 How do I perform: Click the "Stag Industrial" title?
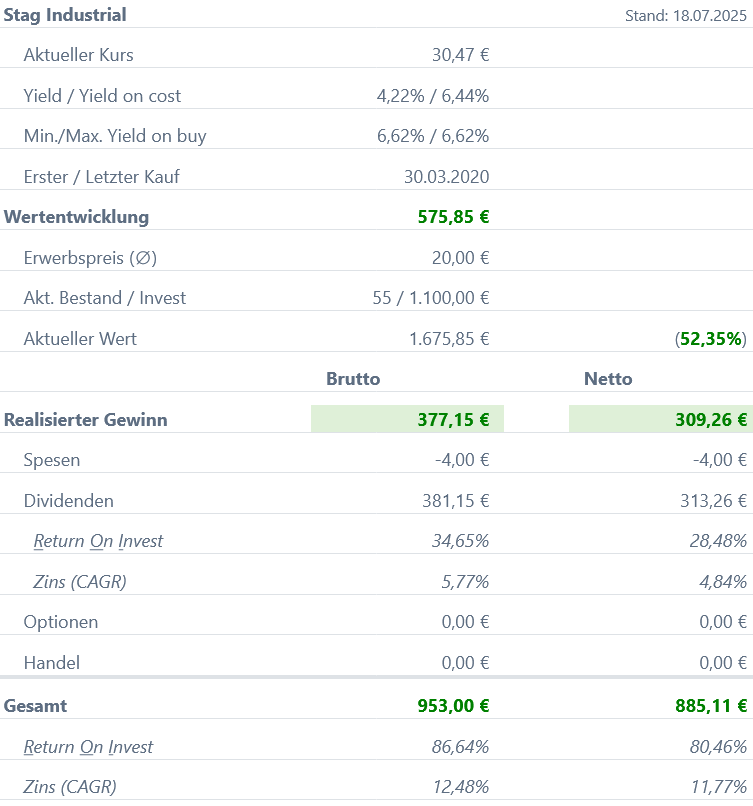[65, 15]
